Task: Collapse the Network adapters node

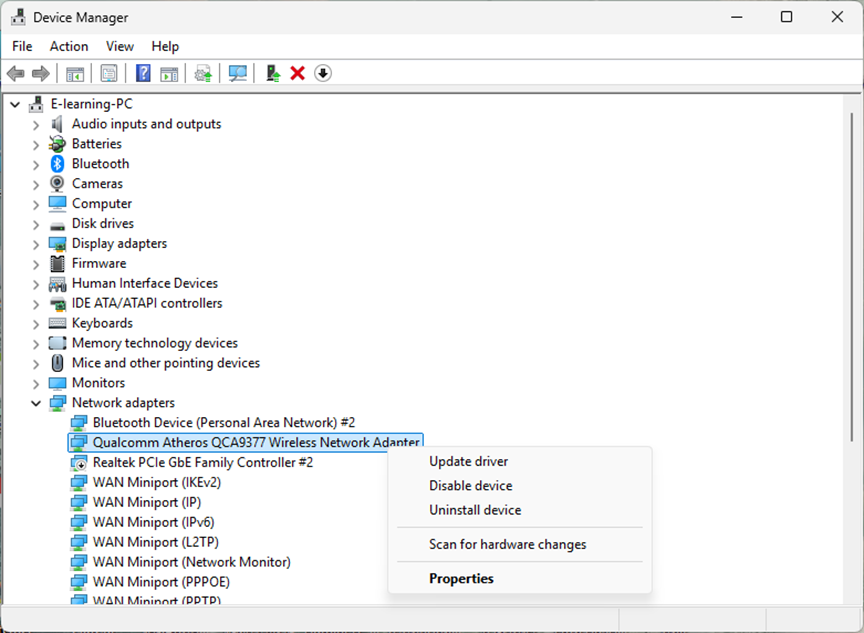Action: point(36,403)
